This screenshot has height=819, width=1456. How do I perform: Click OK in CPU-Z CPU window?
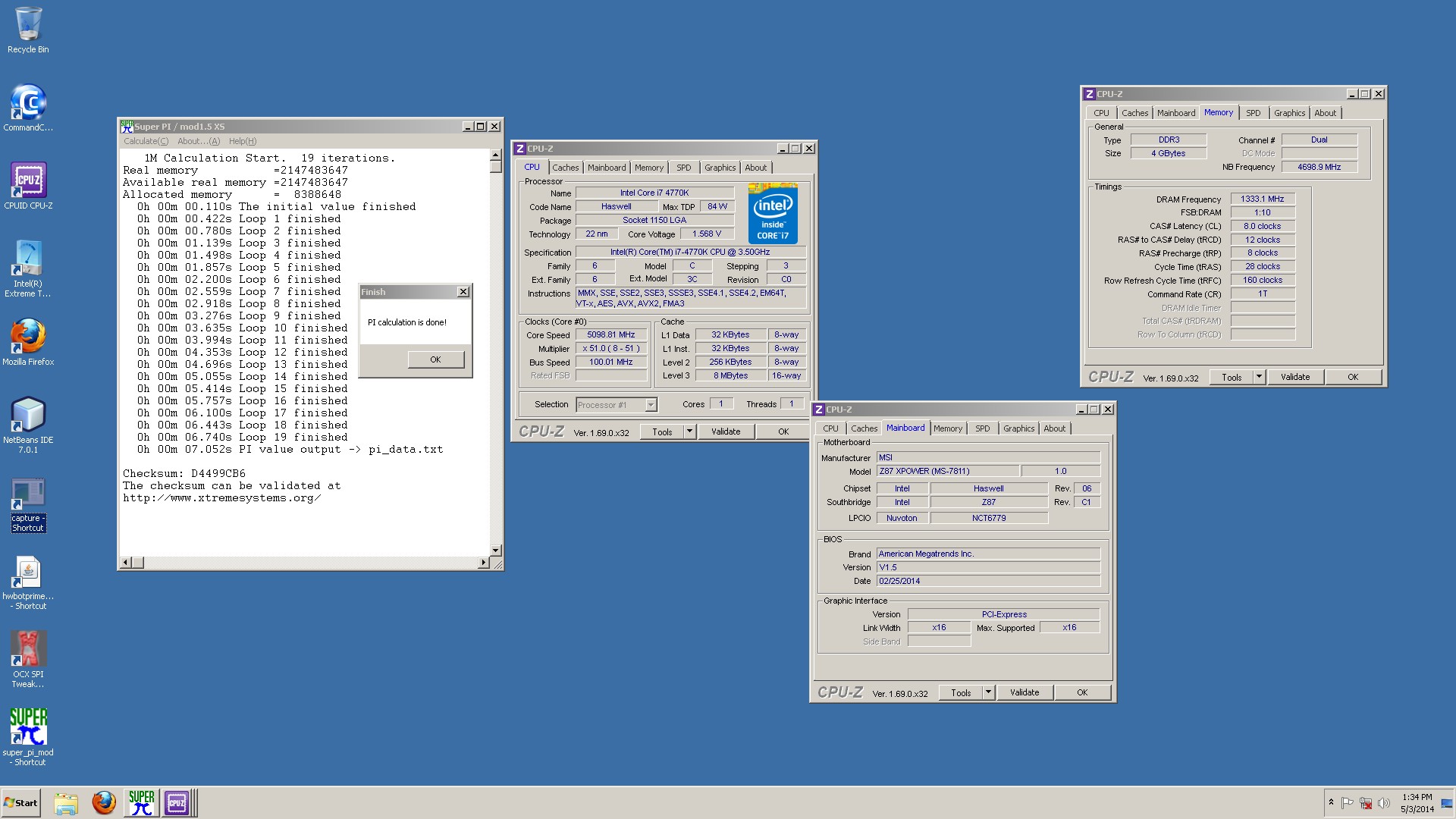[x=783, y=431]
